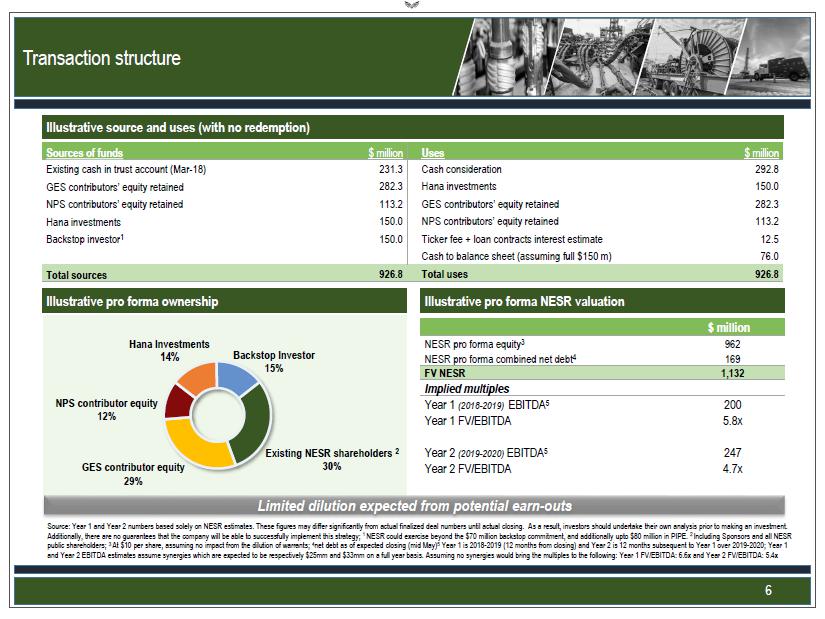This screenshot has height=619, width=825.
Task: Click the 'Illustrative pro forma NESR valuation' header
Action: [602, 302]
